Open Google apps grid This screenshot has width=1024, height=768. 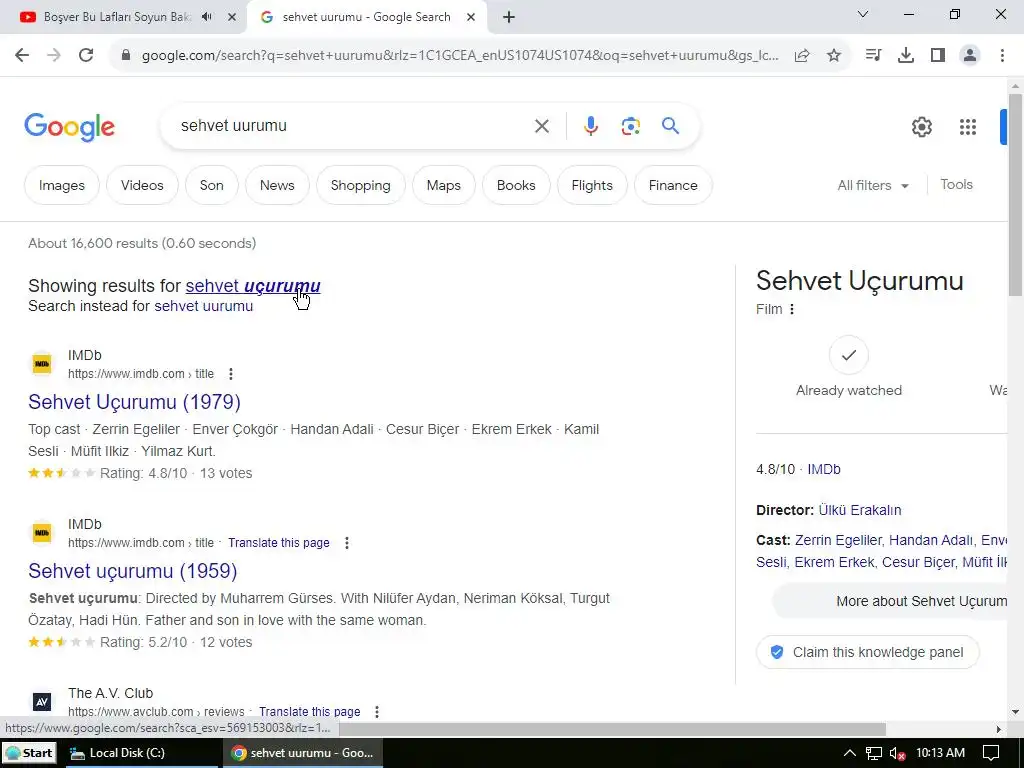click(968, 127)
